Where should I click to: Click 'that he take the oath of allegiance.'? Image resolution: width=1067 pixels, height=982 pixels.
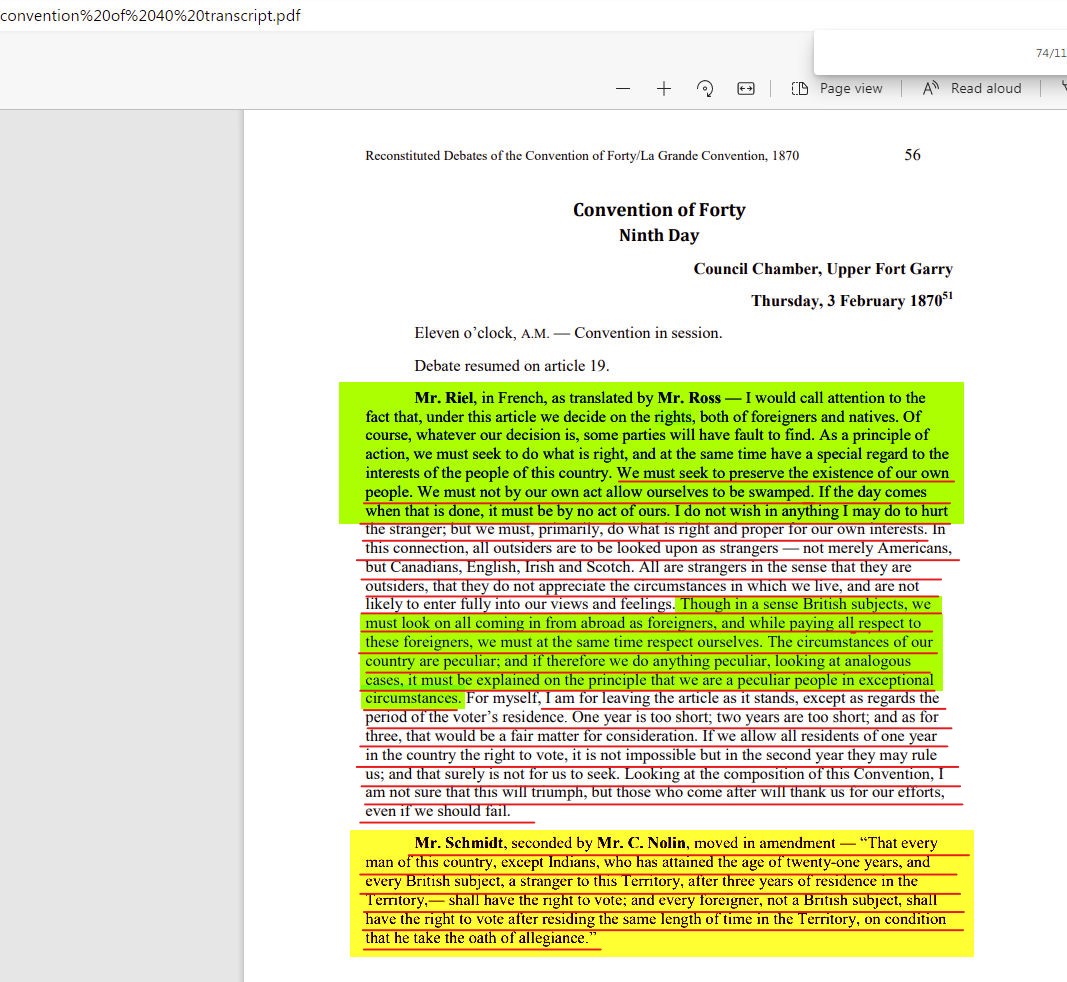coord(480,938)
